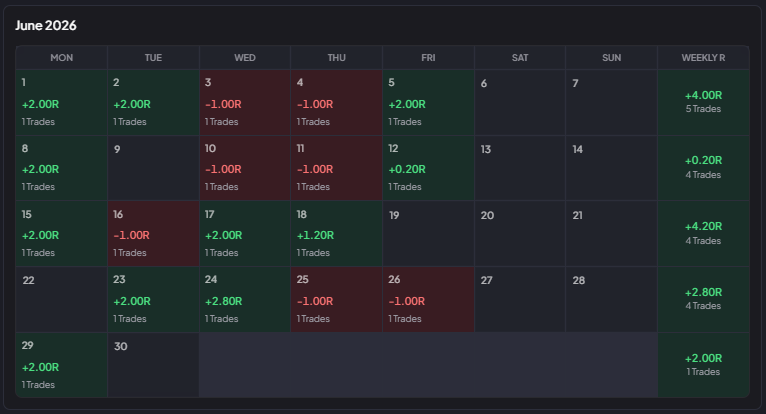
Task: Open the +2.00R weekly summary with 1 Trades
Action: 703,365
